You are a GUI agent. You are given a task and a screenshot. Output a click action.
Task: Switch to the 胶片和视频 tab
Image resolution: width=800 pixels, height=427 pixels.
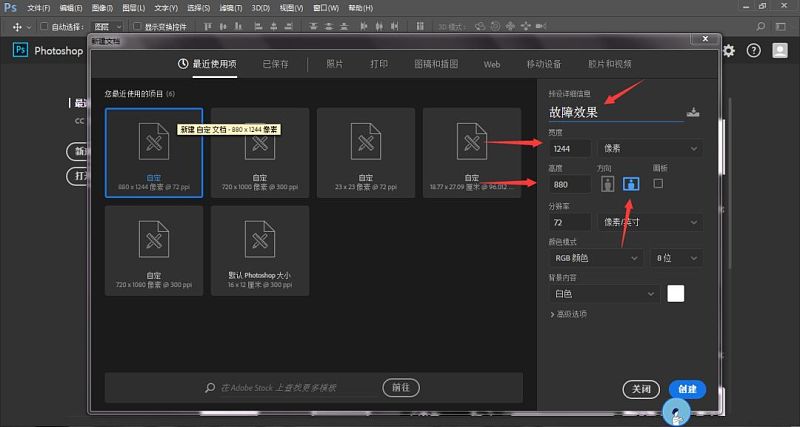[610, 64]
